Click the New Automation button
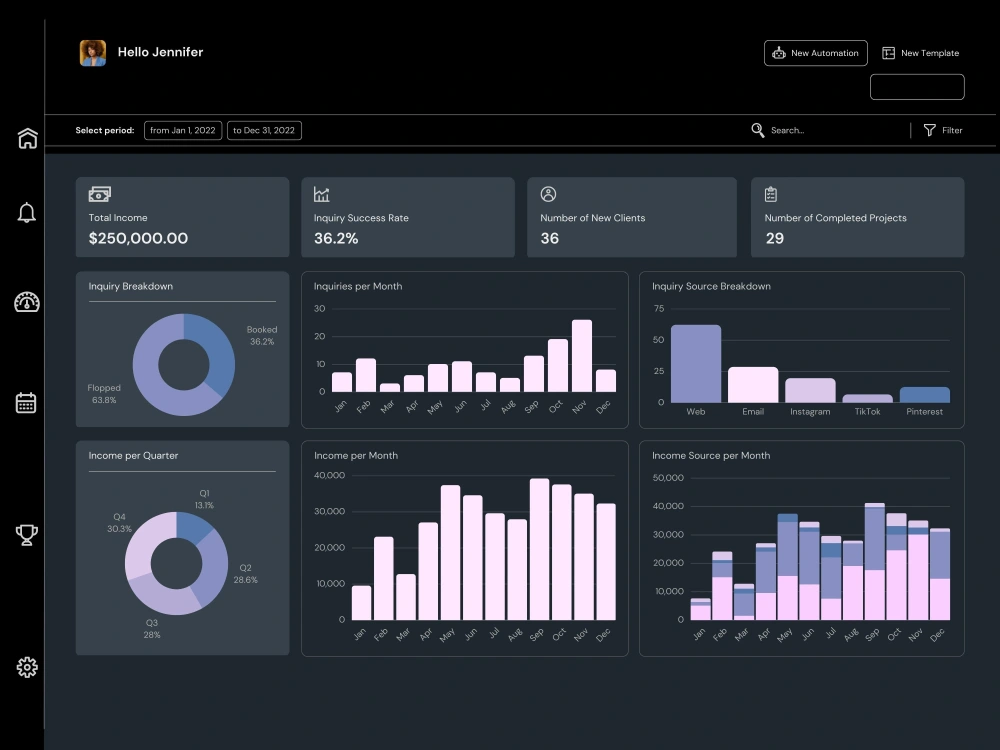This screenshot has height=750, width=1000. tap(816, 53)
